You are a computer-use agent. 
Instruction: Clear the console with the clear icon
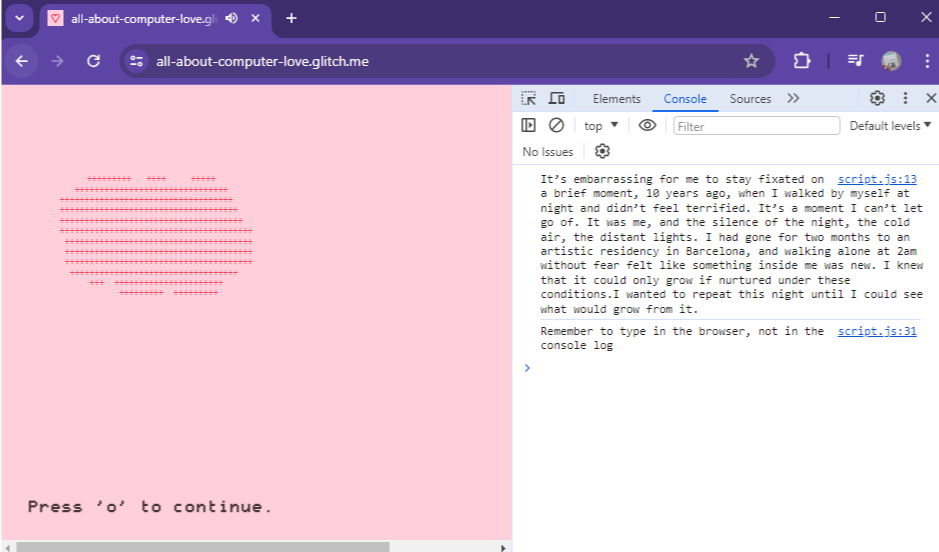pos(557,125)
